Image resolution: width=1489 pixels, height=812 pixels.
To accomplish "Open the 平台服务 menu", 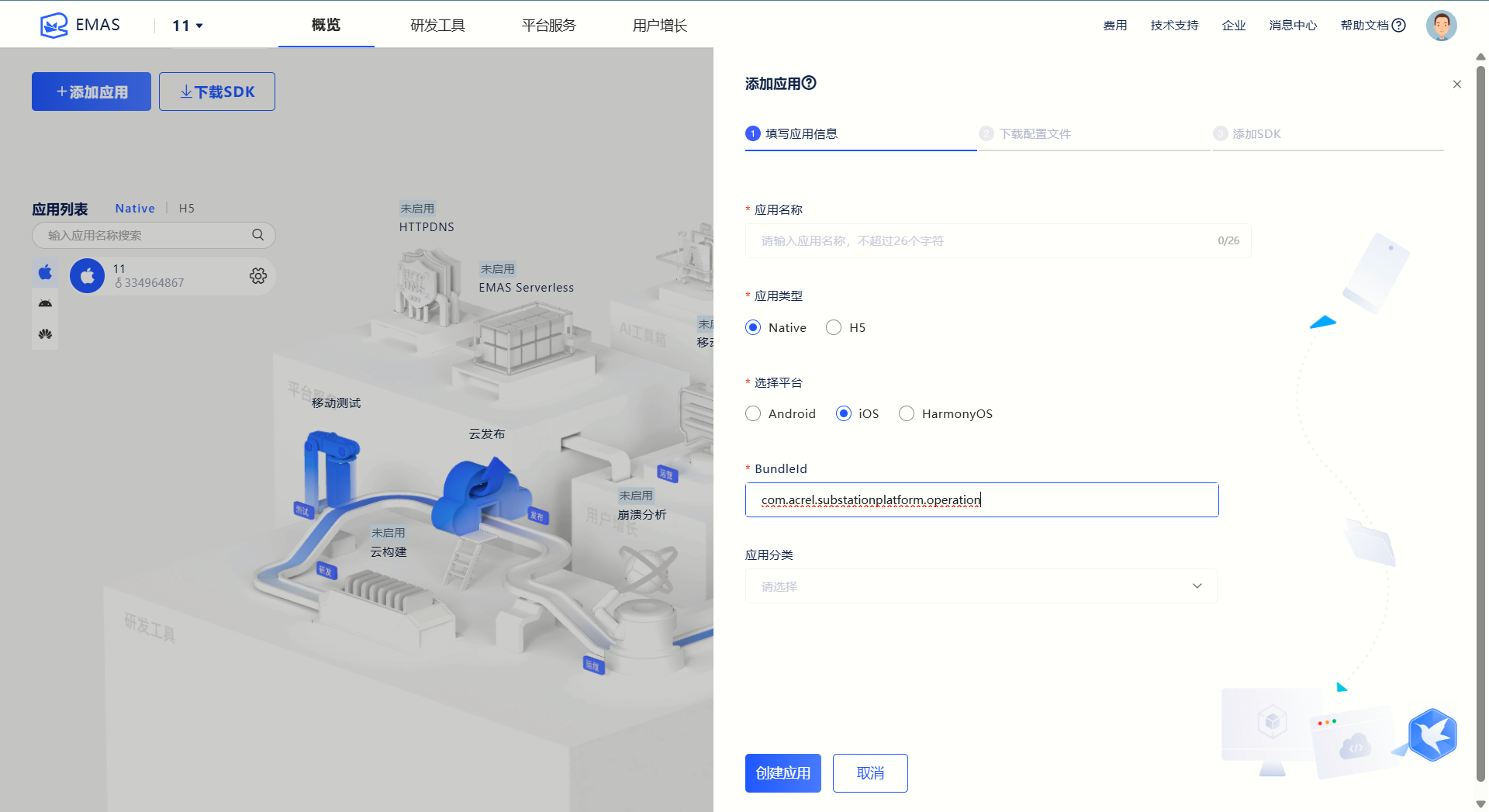I will click(549, 26).
